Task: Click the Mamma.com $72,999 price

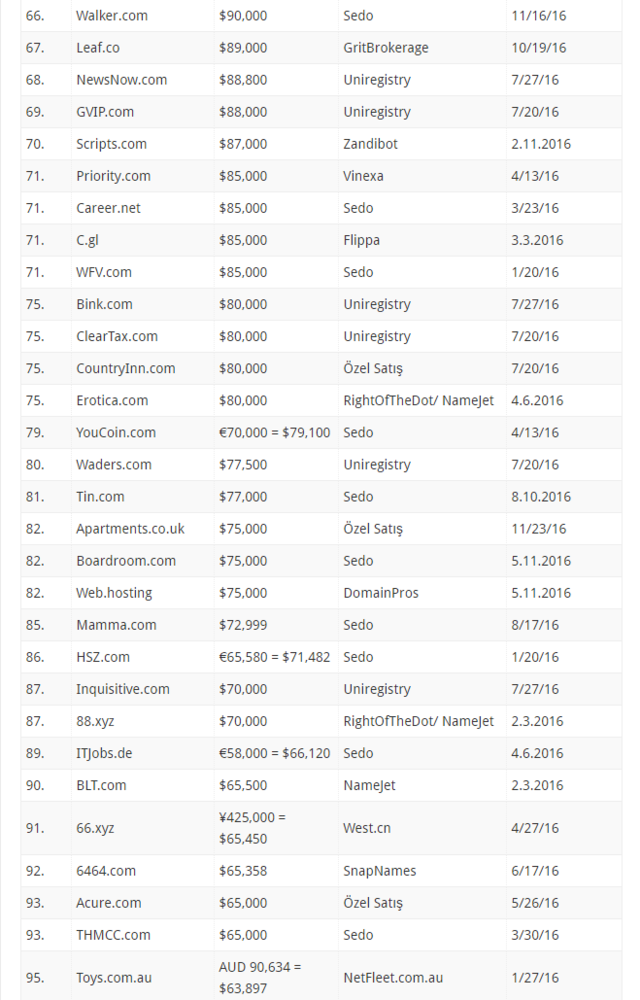Action: 243,625
